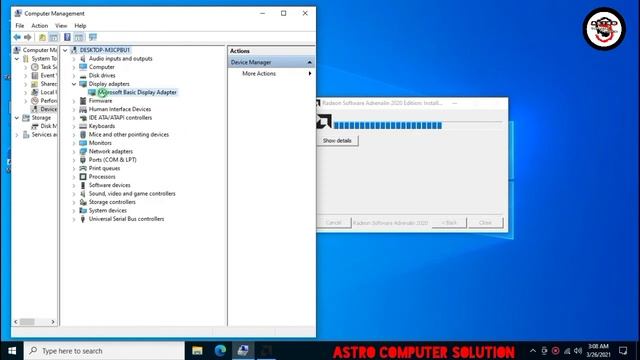Image resolution: width=640 pixels, height=360 pixels.
Task: Expand the Network adapters category arrow
Action: (x=74, y=151)
